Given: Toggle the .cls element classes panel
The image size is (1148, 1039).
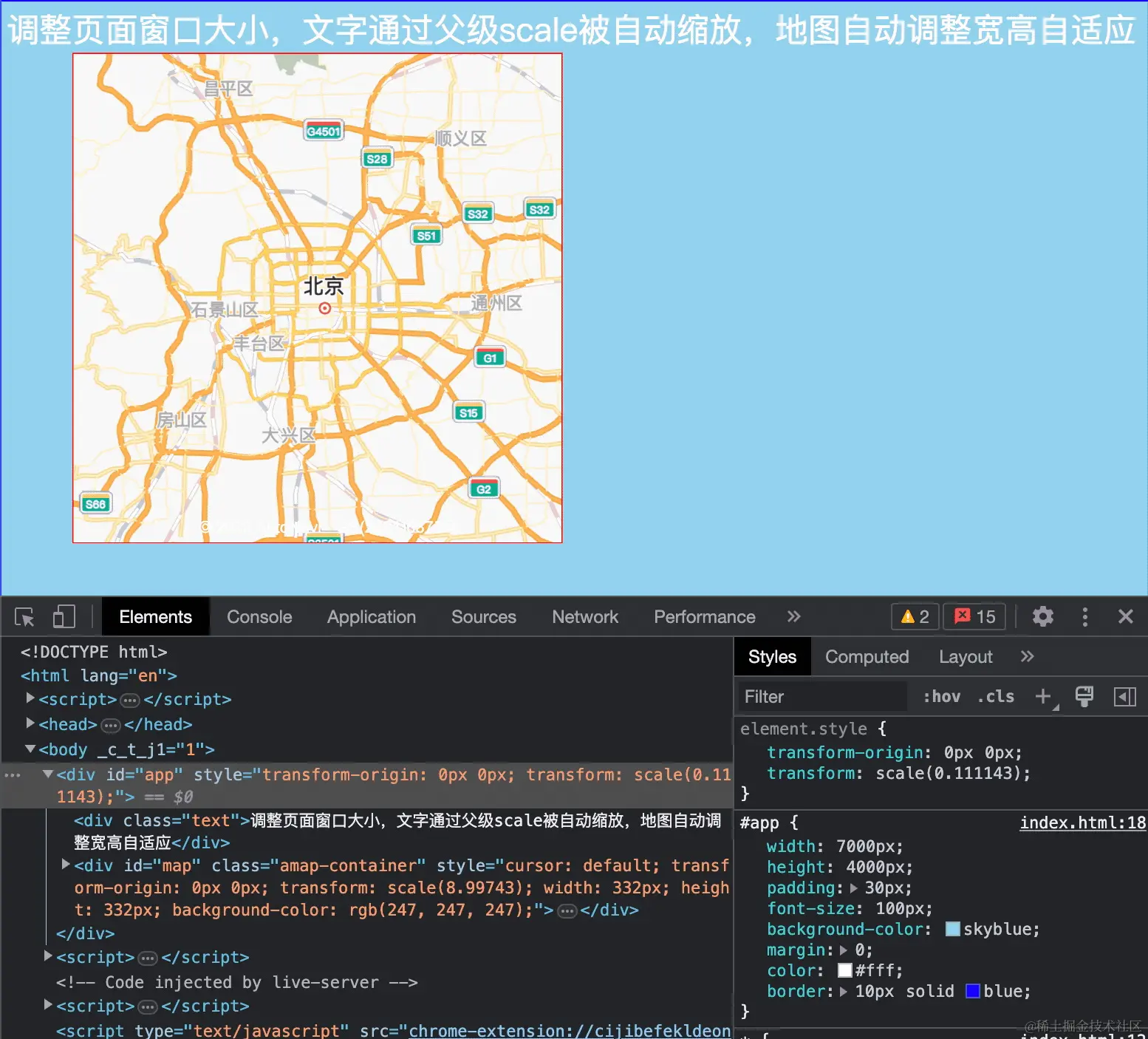Looking at the screenshot, I should (996, 697).
